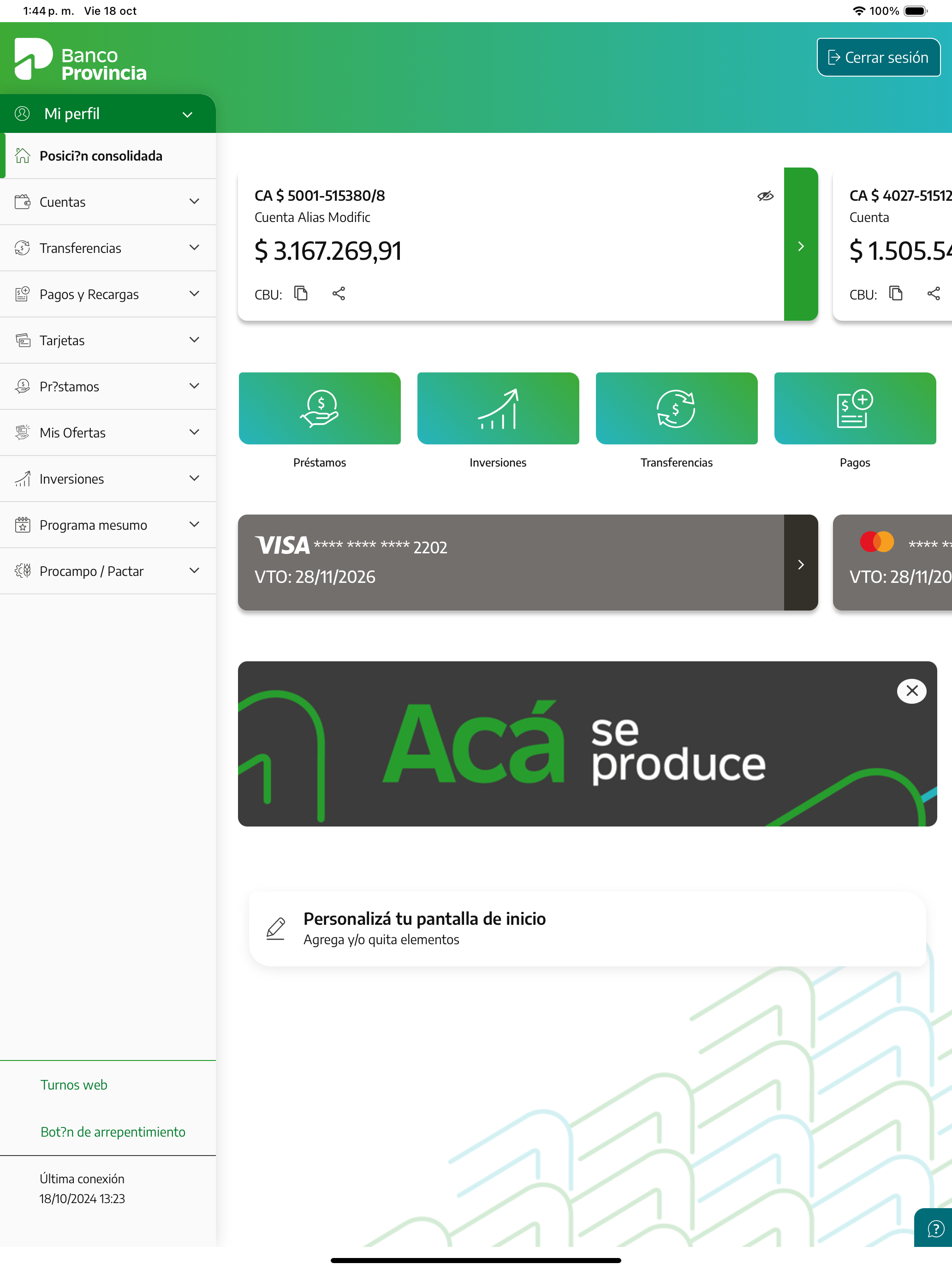This screenshot has width=952, height=1270.
Task: Expand the Procampo / Pactar chevron
Action: pos(195,571)
